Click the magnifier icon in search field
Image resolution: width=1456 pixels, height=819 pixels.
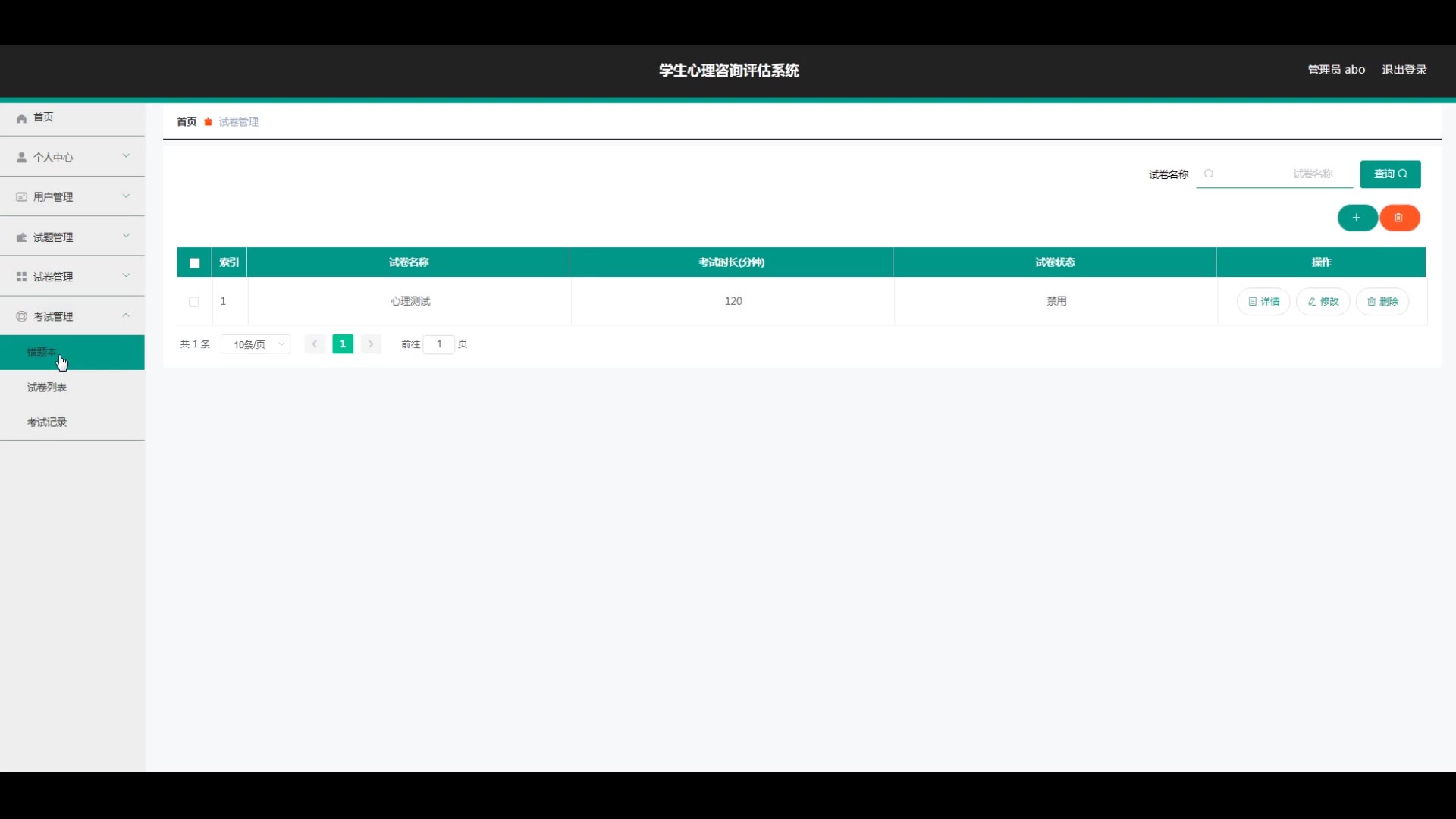coord(1209,174)
